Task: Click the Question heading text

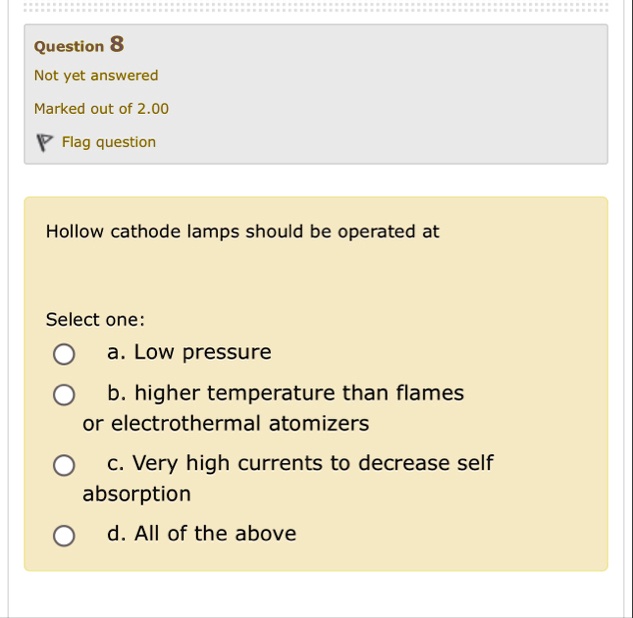Action: coord(69,46)
